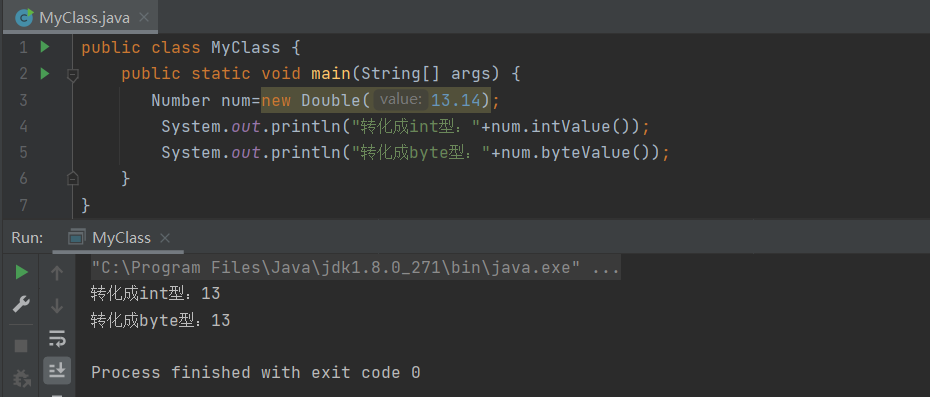Click 'String[] args' parameter on line 2
930x397 pixels.
(x=425, y=74)
